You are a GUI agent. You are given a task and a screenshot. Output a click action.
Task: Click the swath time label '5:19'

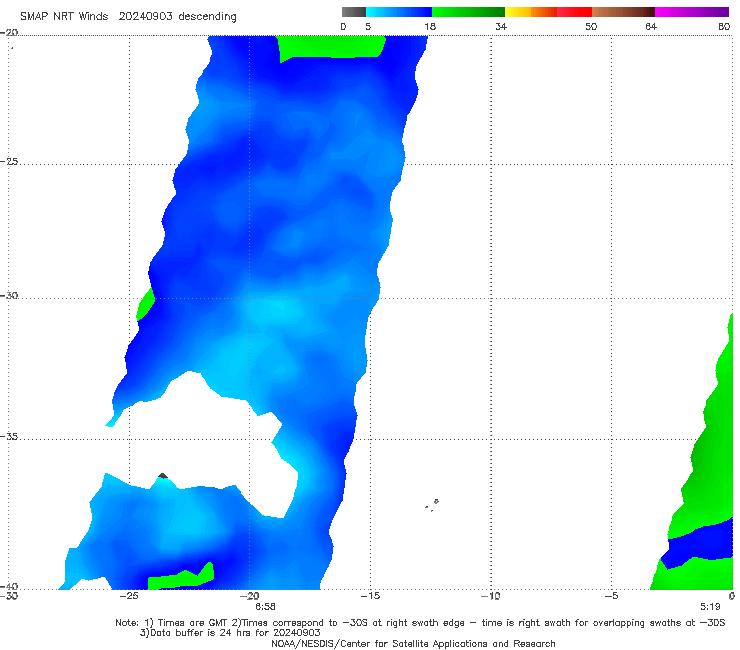click(710, 607)
